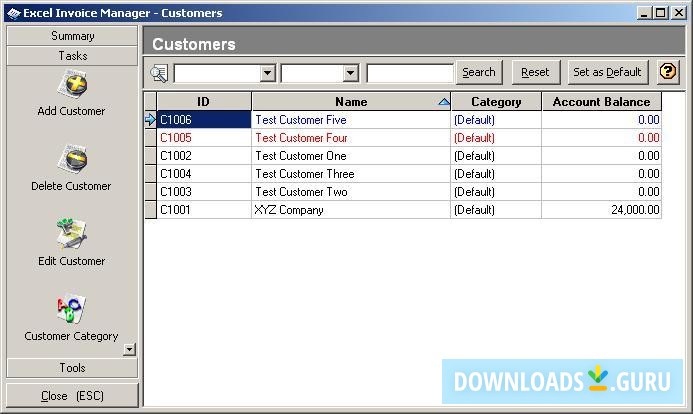The image size is (693, 414).
Task: Click the Test Customer Three name
Action: (x=305, y=174)
